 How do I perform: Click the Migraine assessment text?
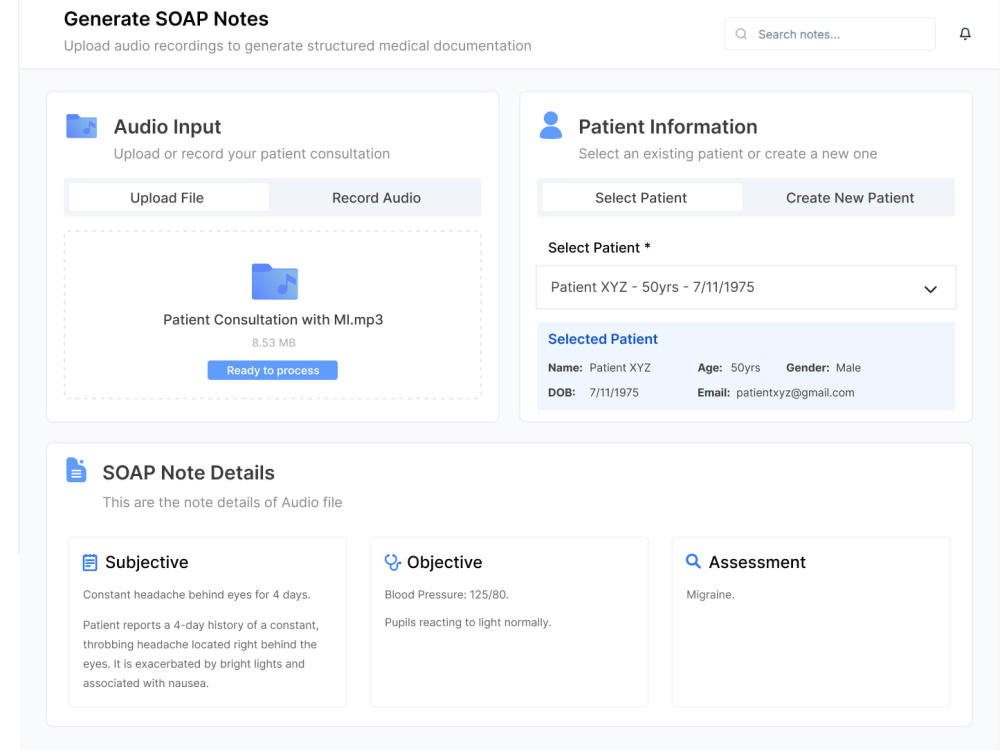point(710,594)
